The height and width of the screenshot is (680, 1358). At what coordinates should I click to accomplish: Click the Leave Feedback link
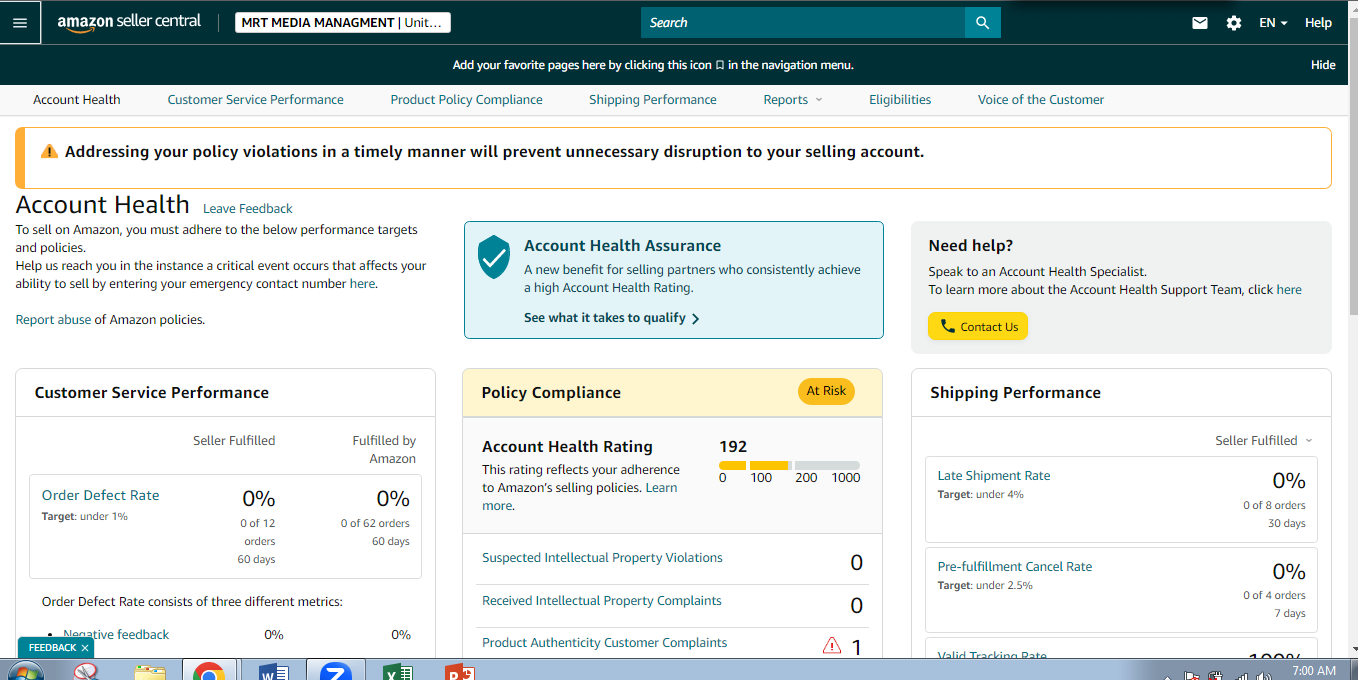[248, 209]
